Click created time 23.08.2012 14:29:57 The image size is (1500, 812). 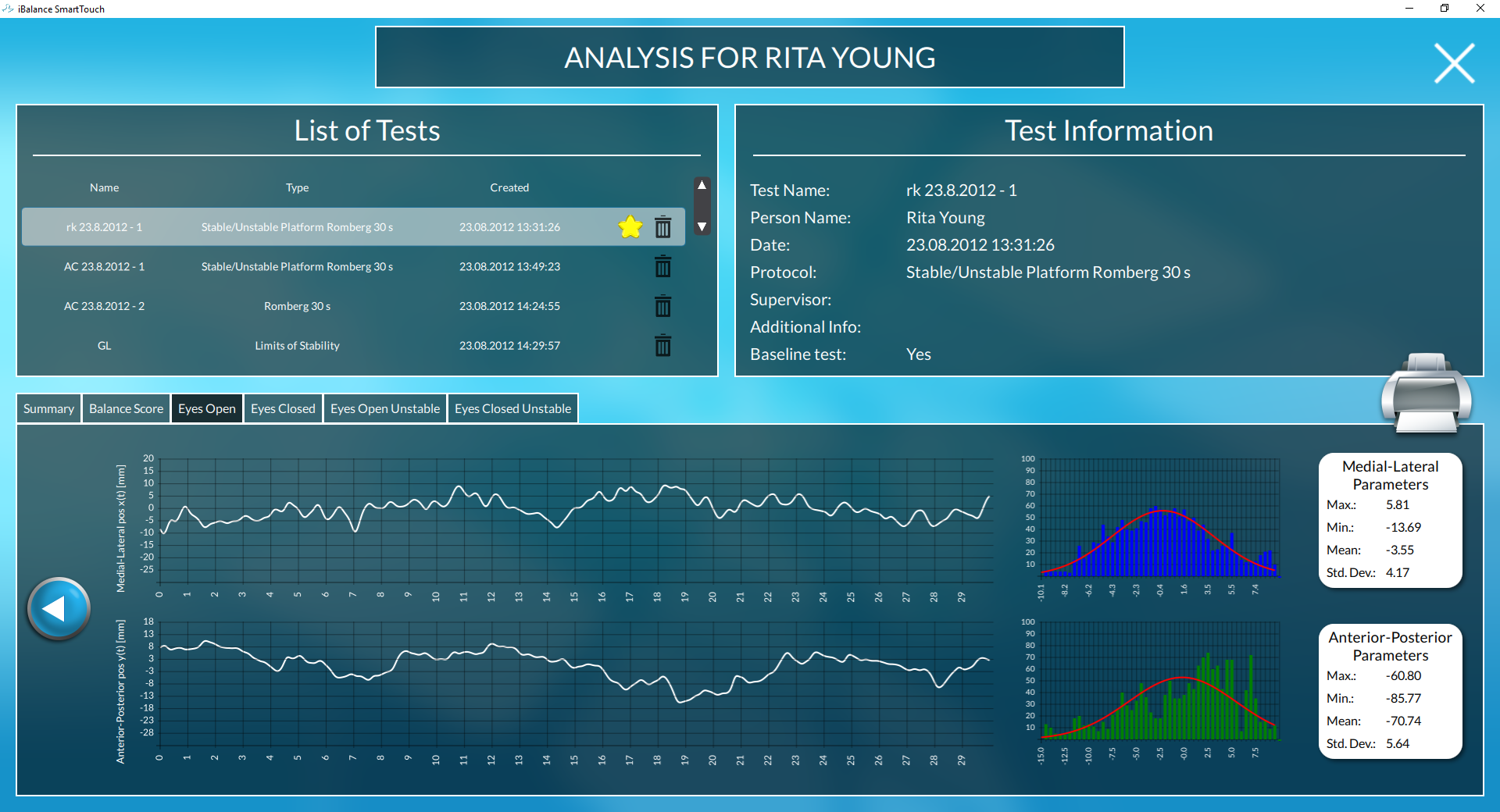click(509, 345)
